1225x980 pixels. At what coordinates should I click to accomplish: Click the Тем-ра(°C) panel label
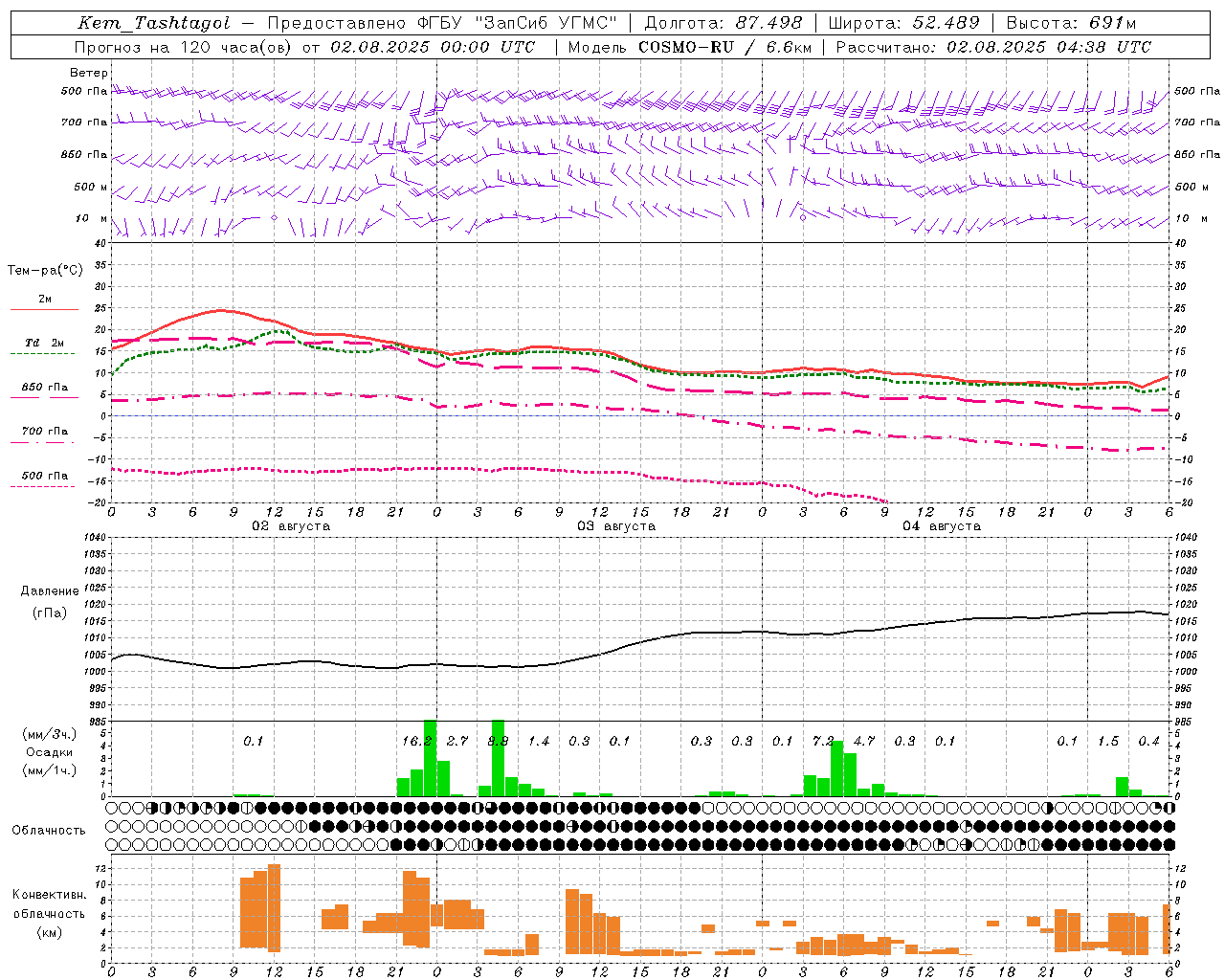pos(45,271)
